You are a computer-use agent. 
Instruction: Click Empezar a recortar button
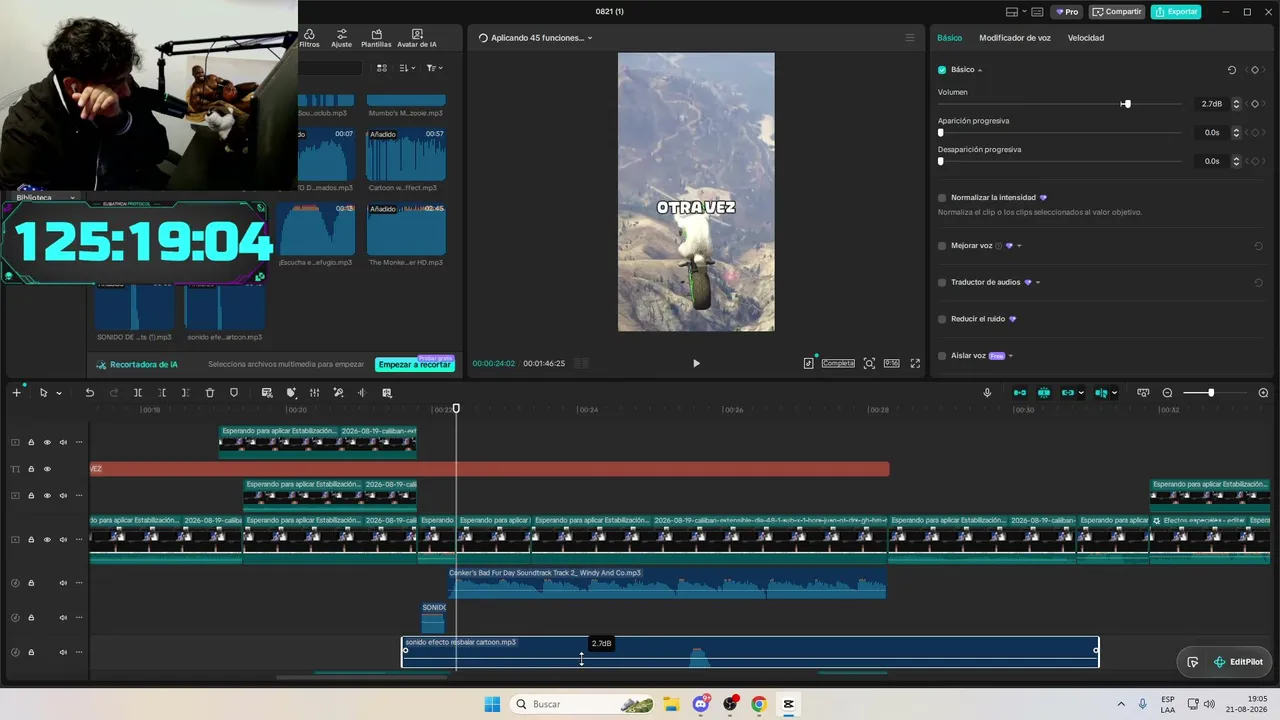pos(415,365)
